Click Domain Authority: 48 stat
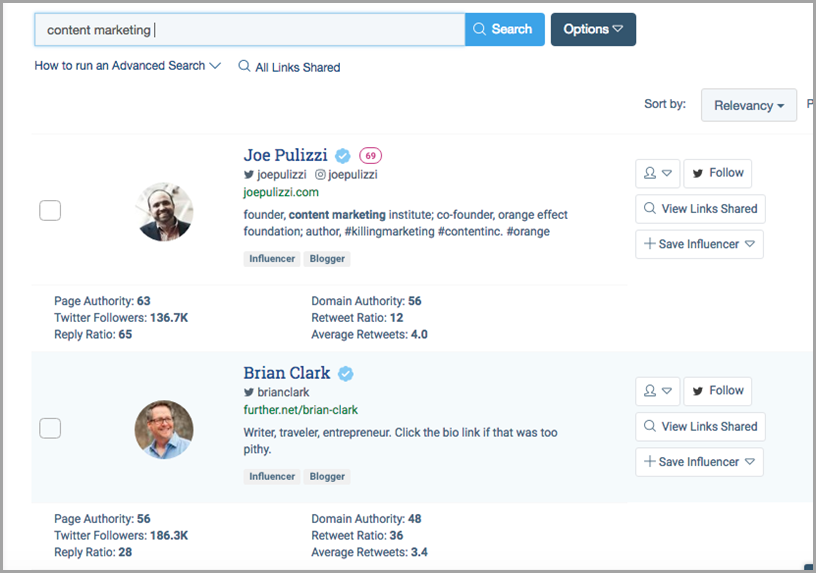816x573 pixels. click(x=366, y=518)
